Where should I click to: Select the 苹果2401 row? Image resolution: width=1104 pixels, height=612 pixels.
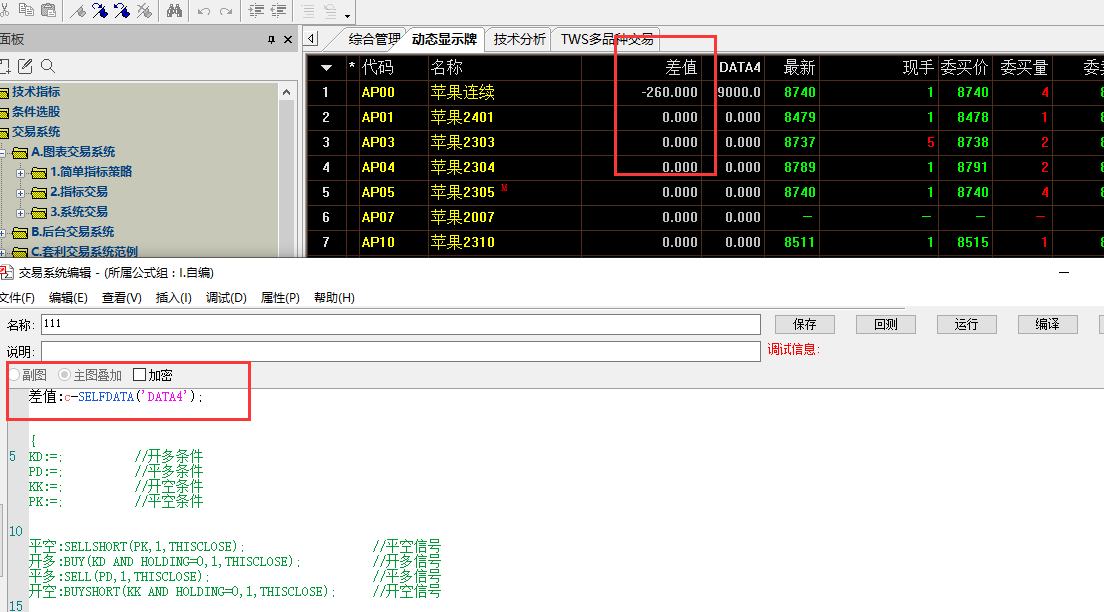click(x=705, y=118)
